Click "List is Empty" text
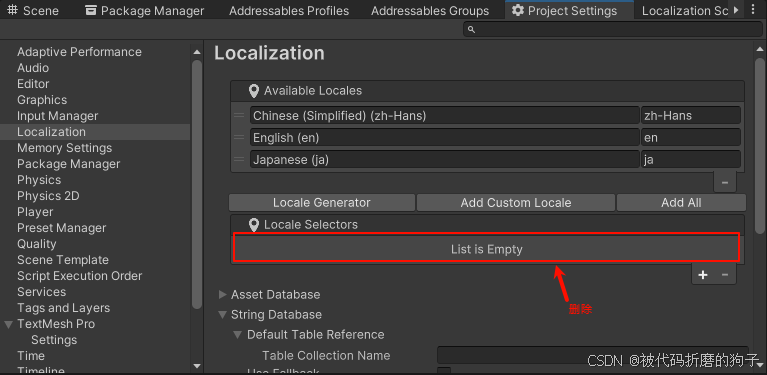Image resolution: width=767 pixels, height=375 pixels. point(487,249)
